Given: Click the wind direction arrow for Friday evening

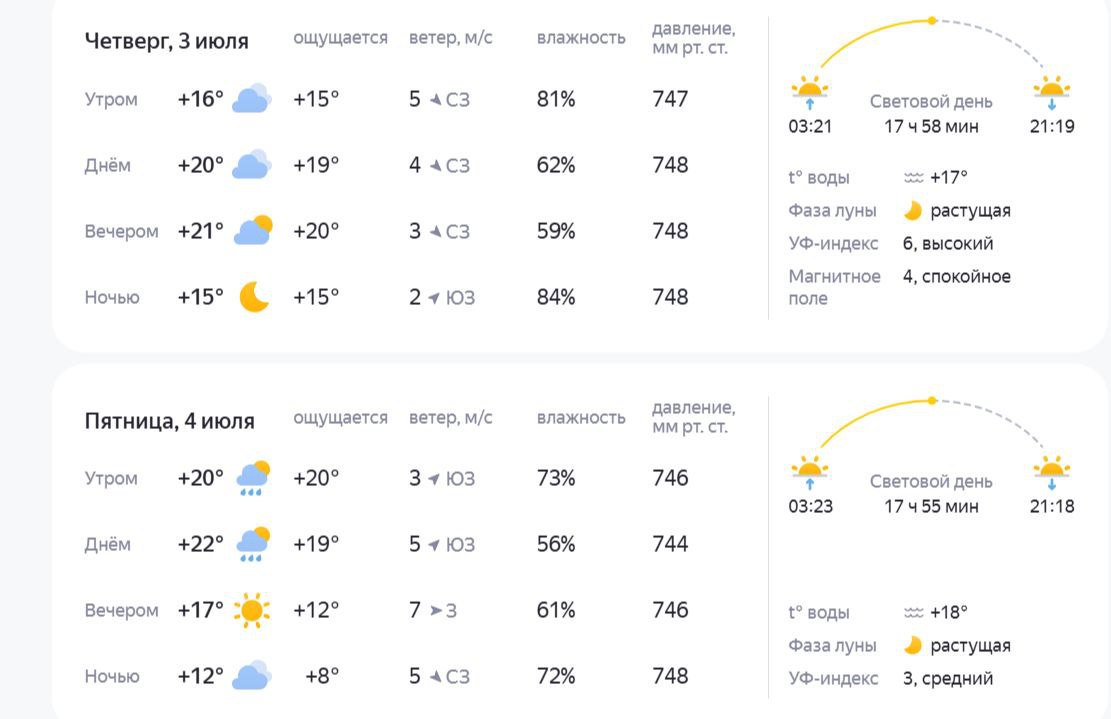Looking at the screenshot, I should click(x=436, y=610).
